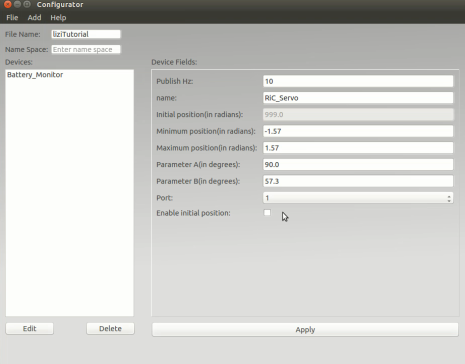Click the Minimum position field
Viewport: 465px width, 364px height.
pyautogui.click(x=358, y=131)
